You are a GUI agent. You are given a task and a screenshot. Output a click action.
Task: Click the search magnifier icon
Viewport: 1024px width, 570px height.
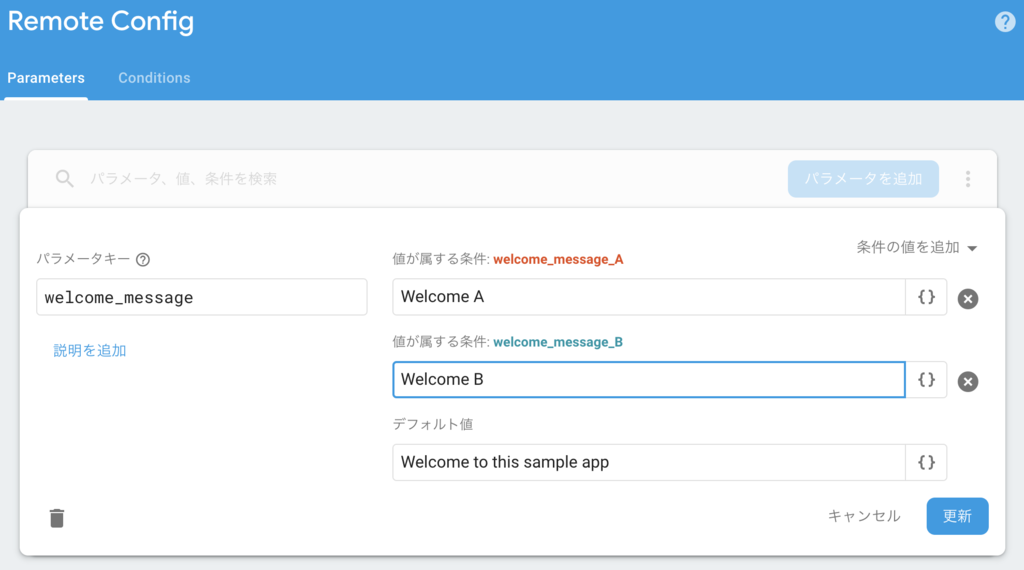64,178
